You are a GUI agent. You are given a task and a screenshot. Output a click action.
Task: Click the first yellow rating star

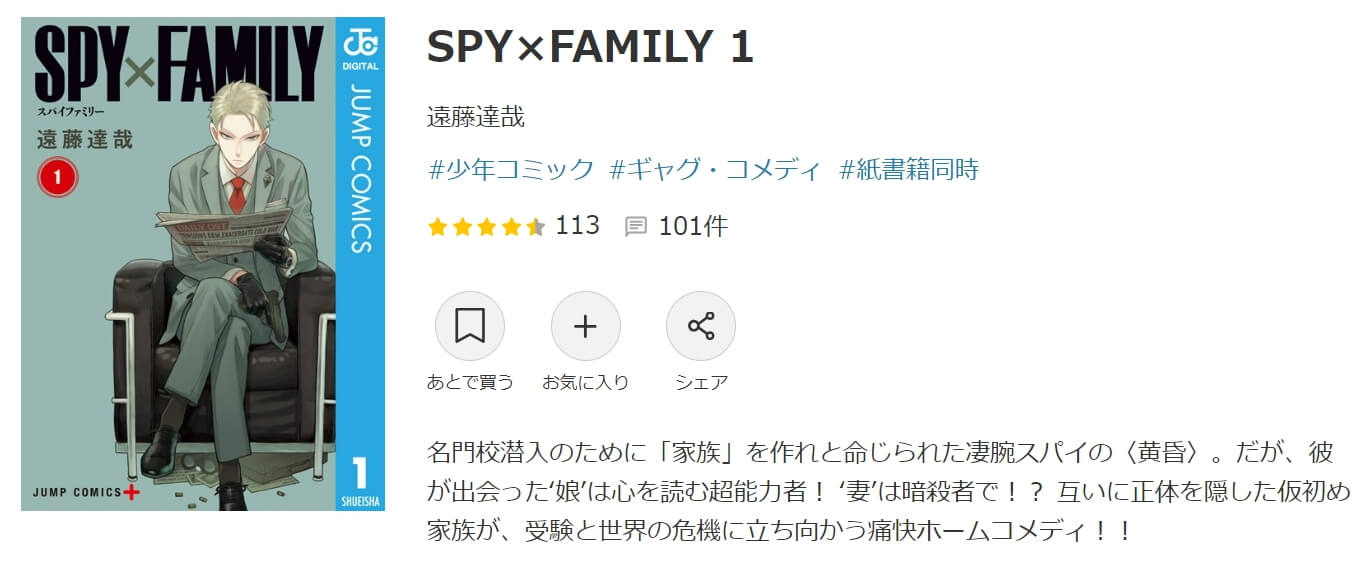pyautogui.click(x=437, y=227)
